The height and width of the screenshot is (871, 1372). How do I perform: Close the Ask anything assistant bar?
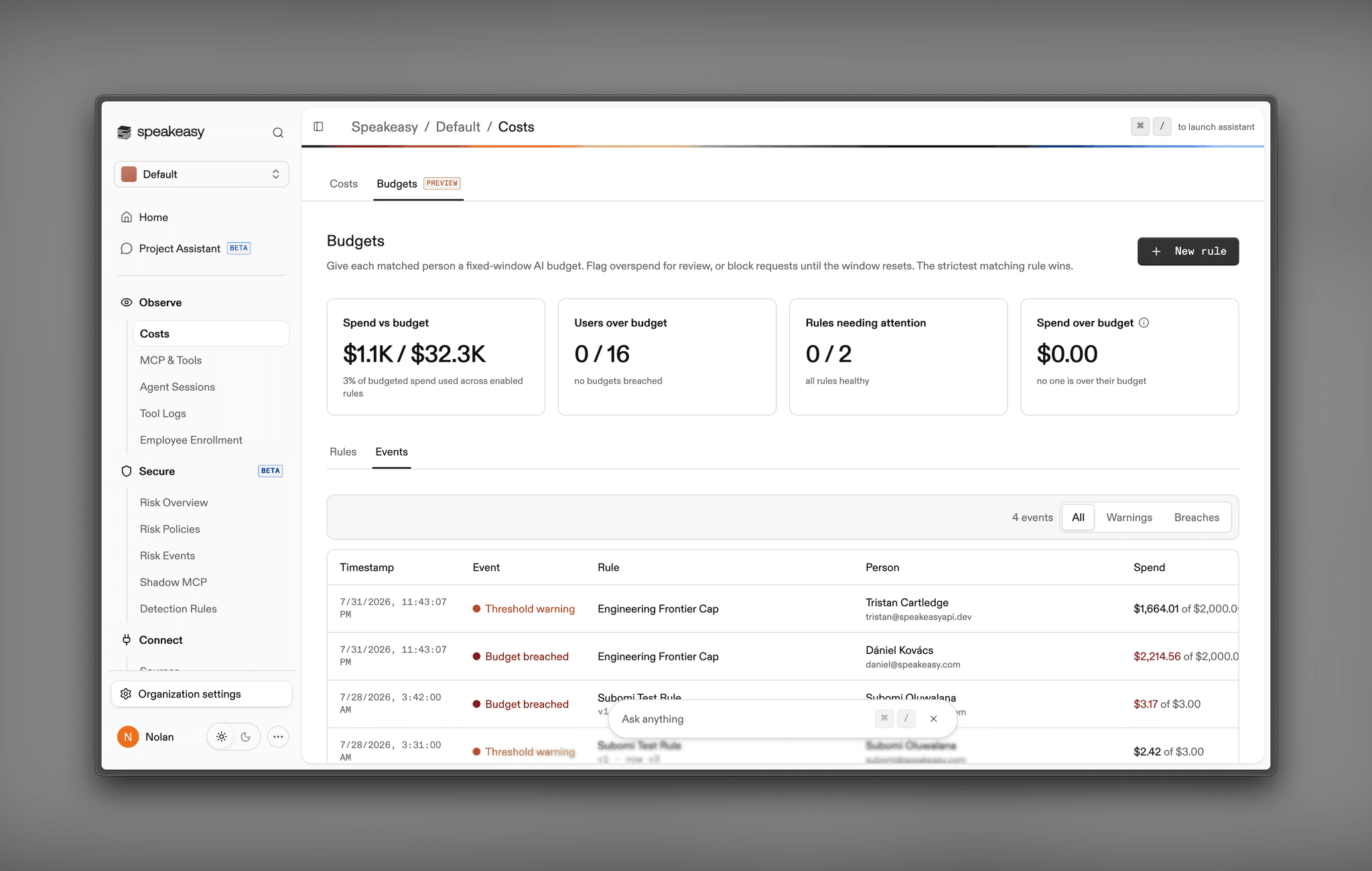coord(934,719)
